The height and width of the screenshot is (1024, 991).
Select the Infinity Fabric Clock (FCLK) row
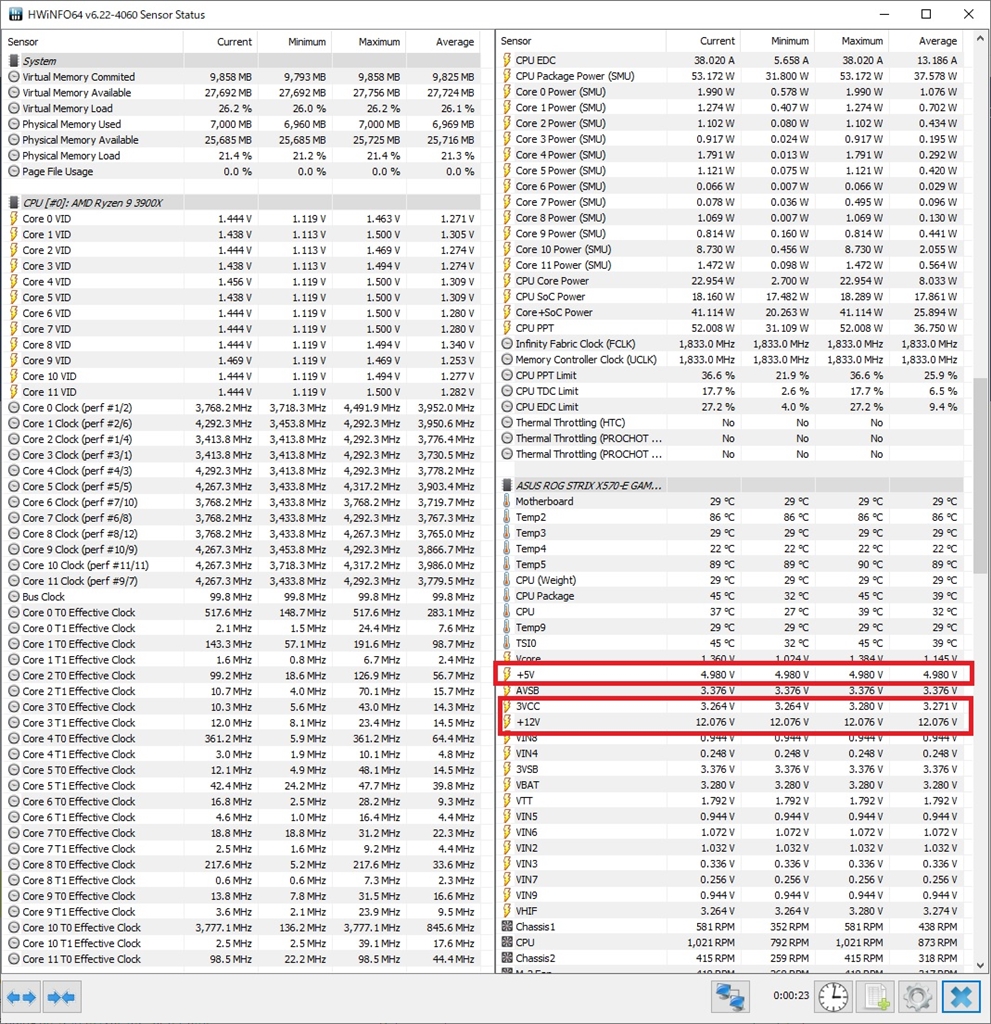point(730,344)
